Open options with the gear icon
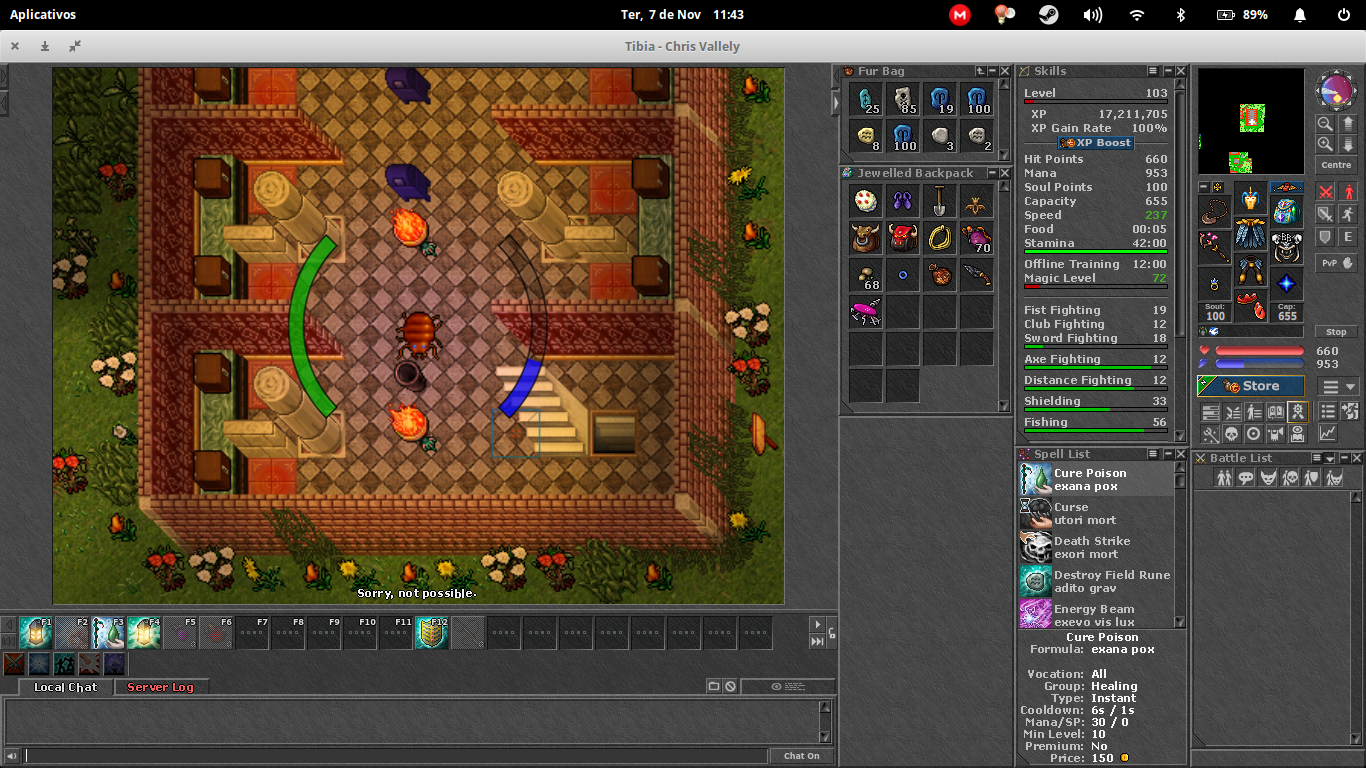The image size is (1366, 768). (1298, 412)
